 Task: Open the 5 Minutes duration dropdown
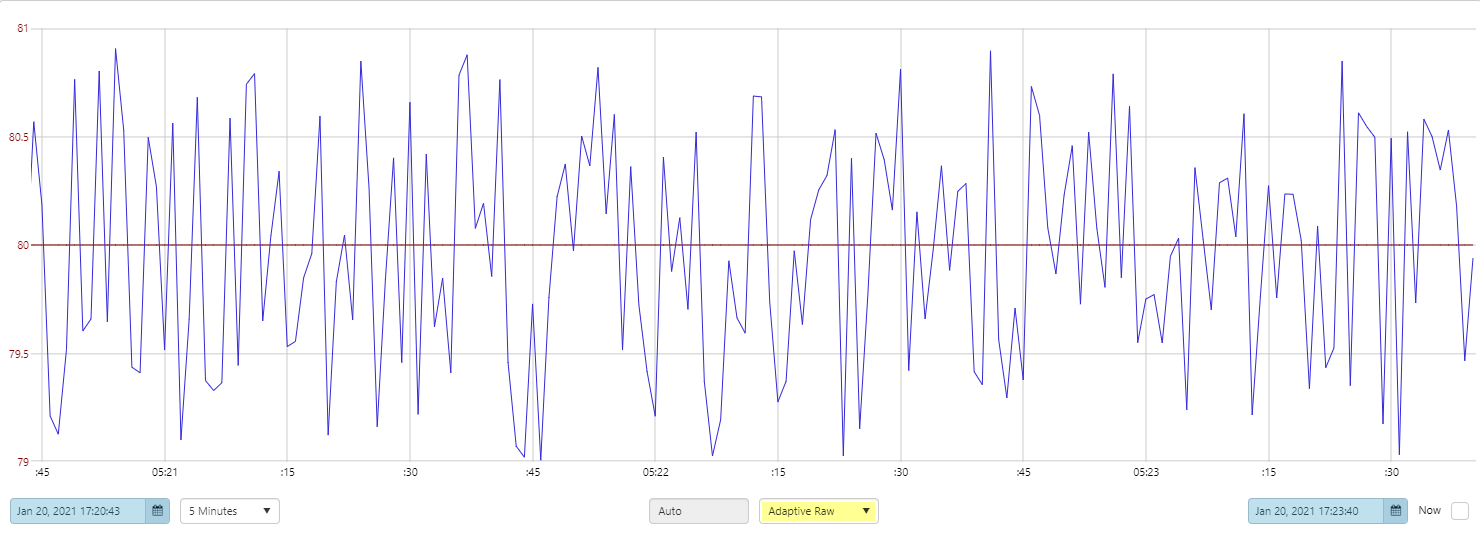point(230,511)
